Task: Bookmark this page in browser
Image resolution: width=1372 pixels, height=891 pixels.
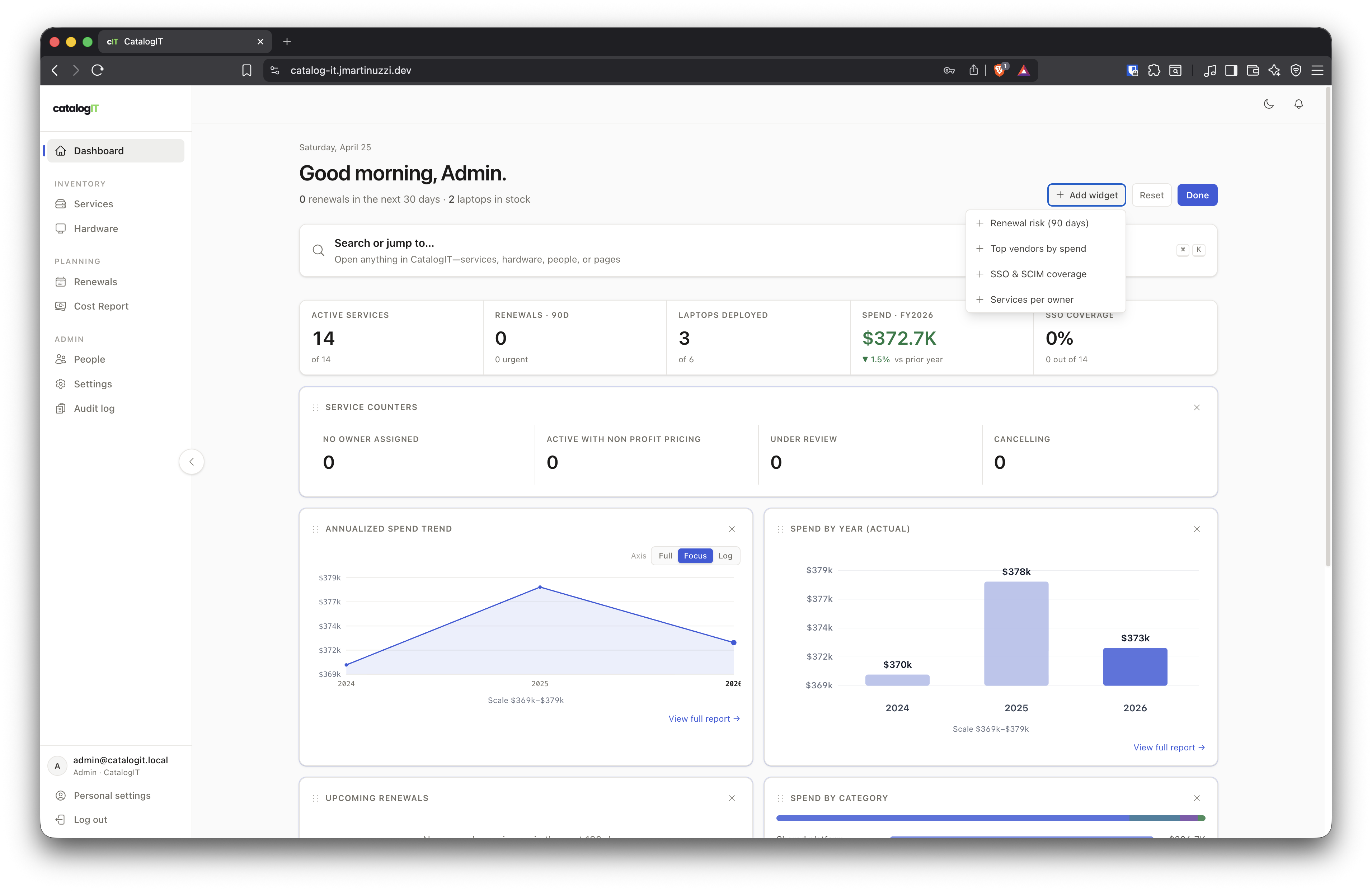Action: (247, 70)
